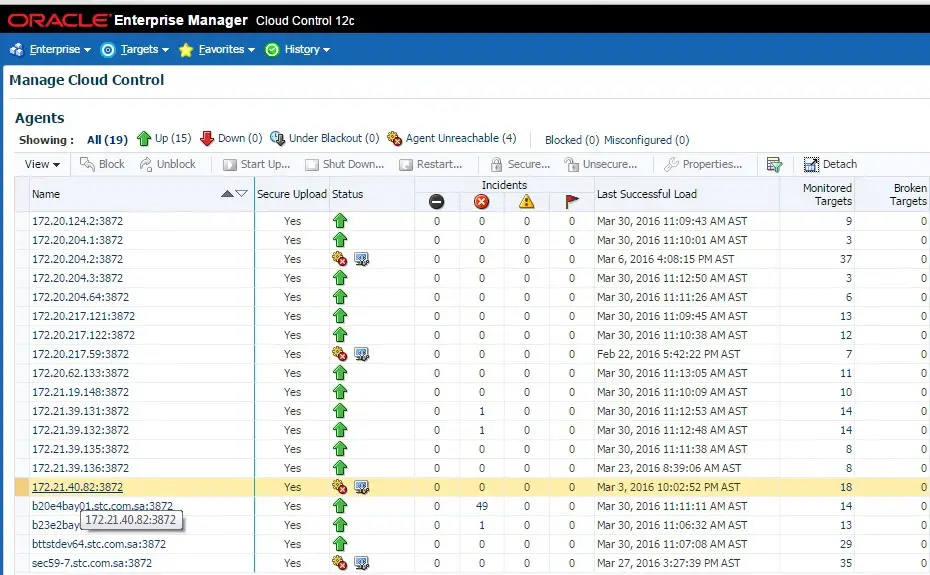Show All (19) agents
The height and width of the screenshot is (575, 930).
(x=107, y=140)
